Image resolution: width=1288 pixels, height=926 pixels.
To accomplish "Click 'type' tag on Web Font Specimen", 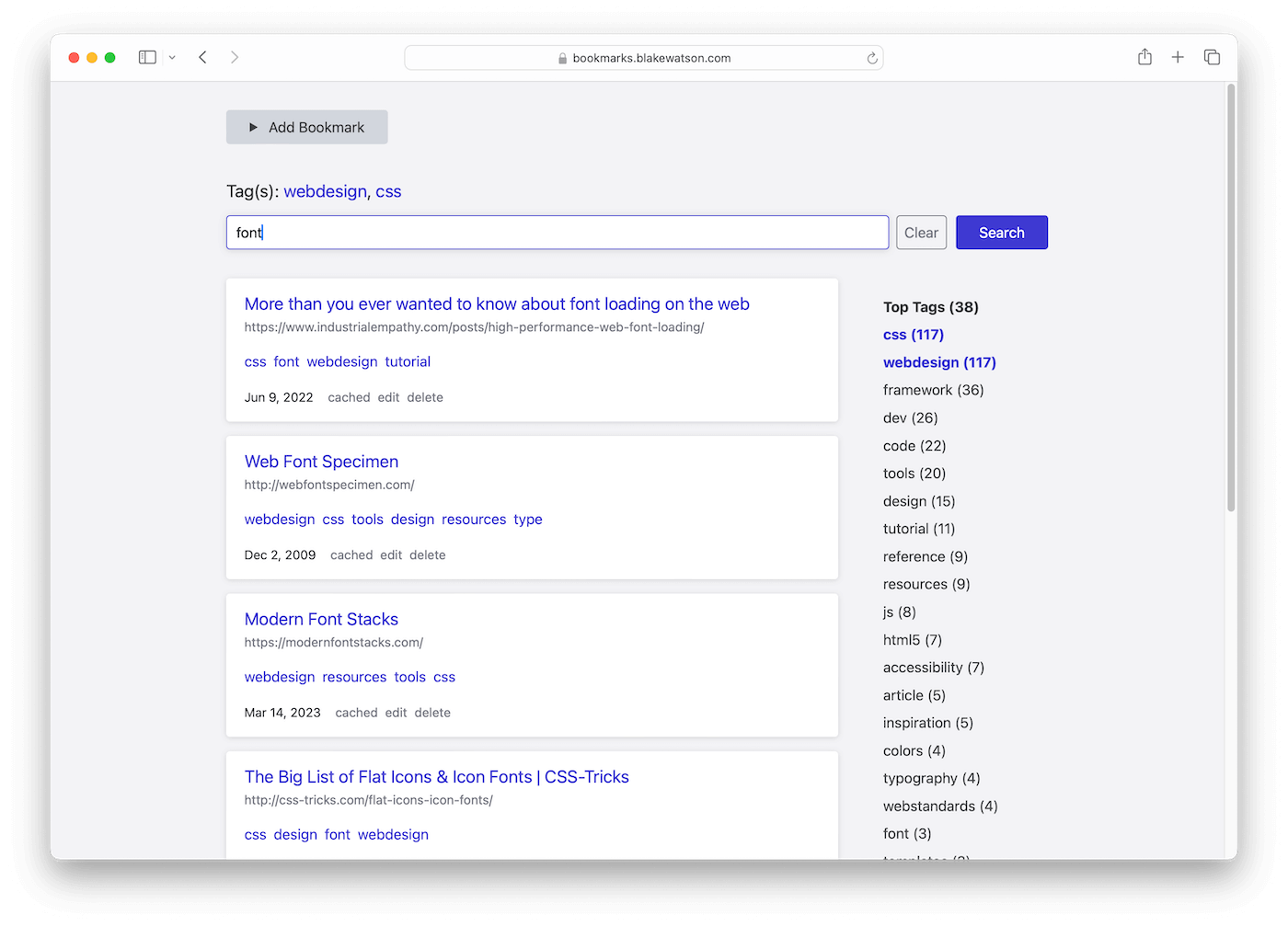I will point(528,520).
